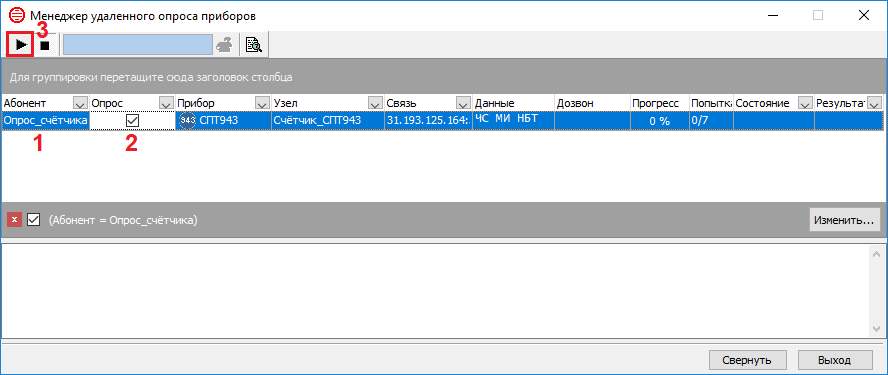Click the 943 device icon next to СПТ943

[x=188, y=121]
